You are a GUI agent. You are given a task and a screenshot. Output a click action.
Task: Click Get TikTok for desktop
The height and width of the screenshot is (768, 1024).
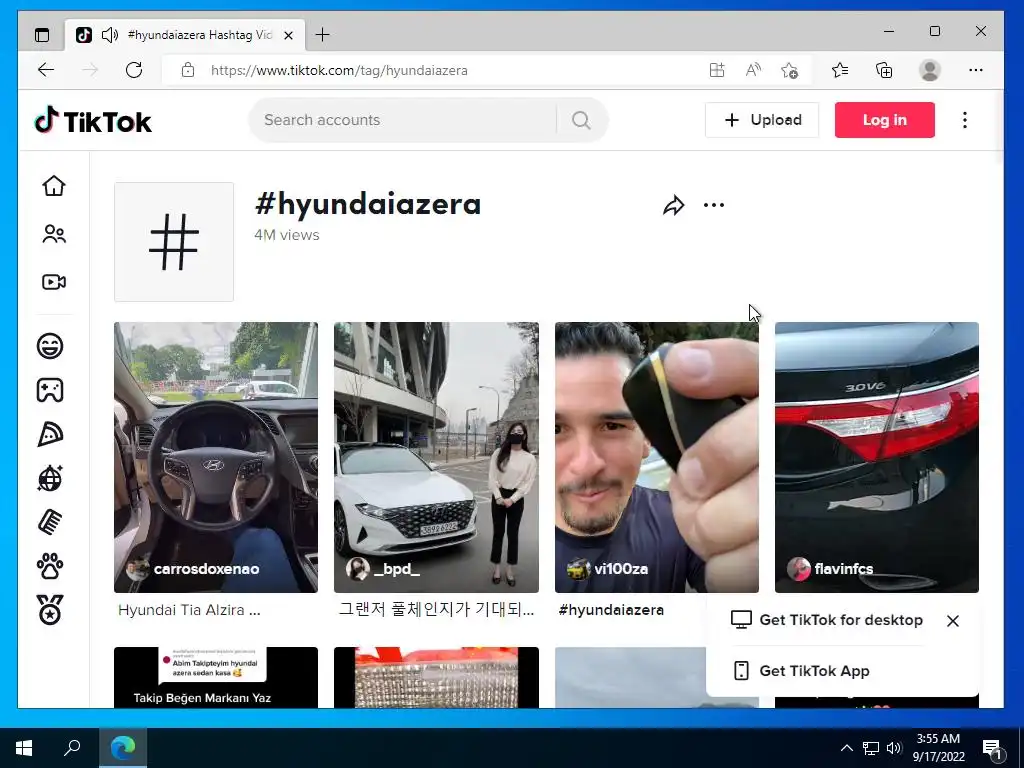[x=827, y=620]
